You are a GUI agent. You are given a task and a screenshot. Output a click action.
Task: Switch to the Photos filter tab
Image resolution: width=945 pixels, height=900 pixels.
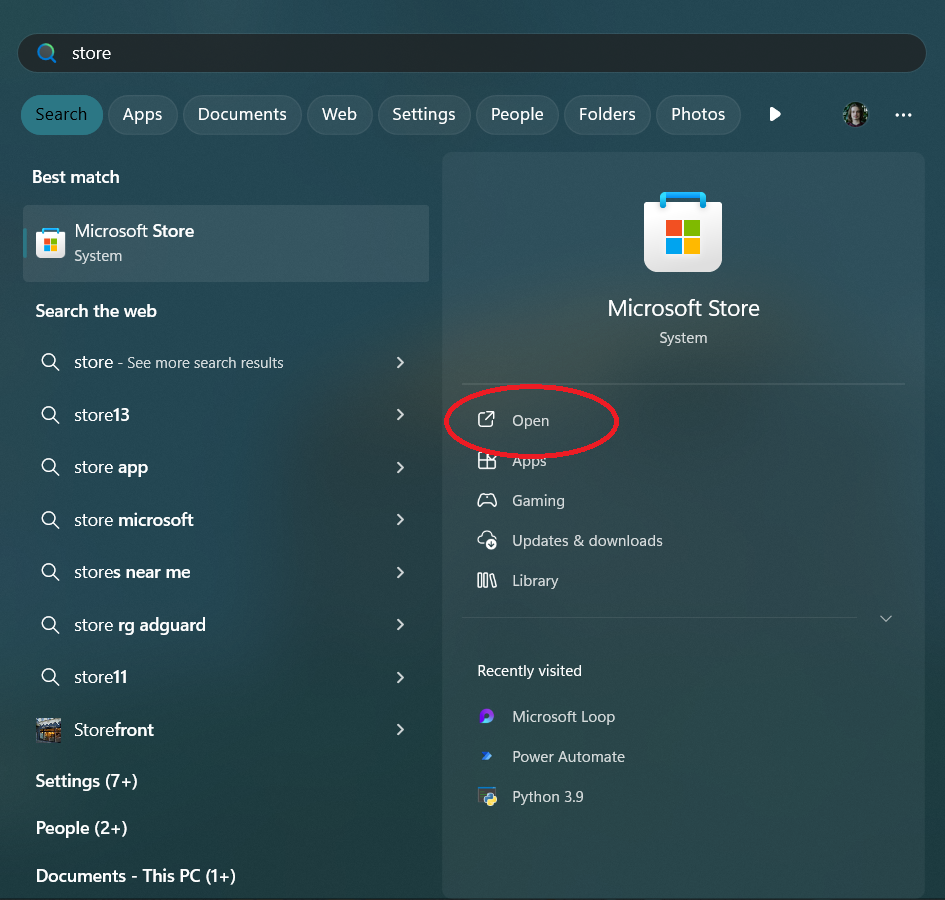[698, 115]
